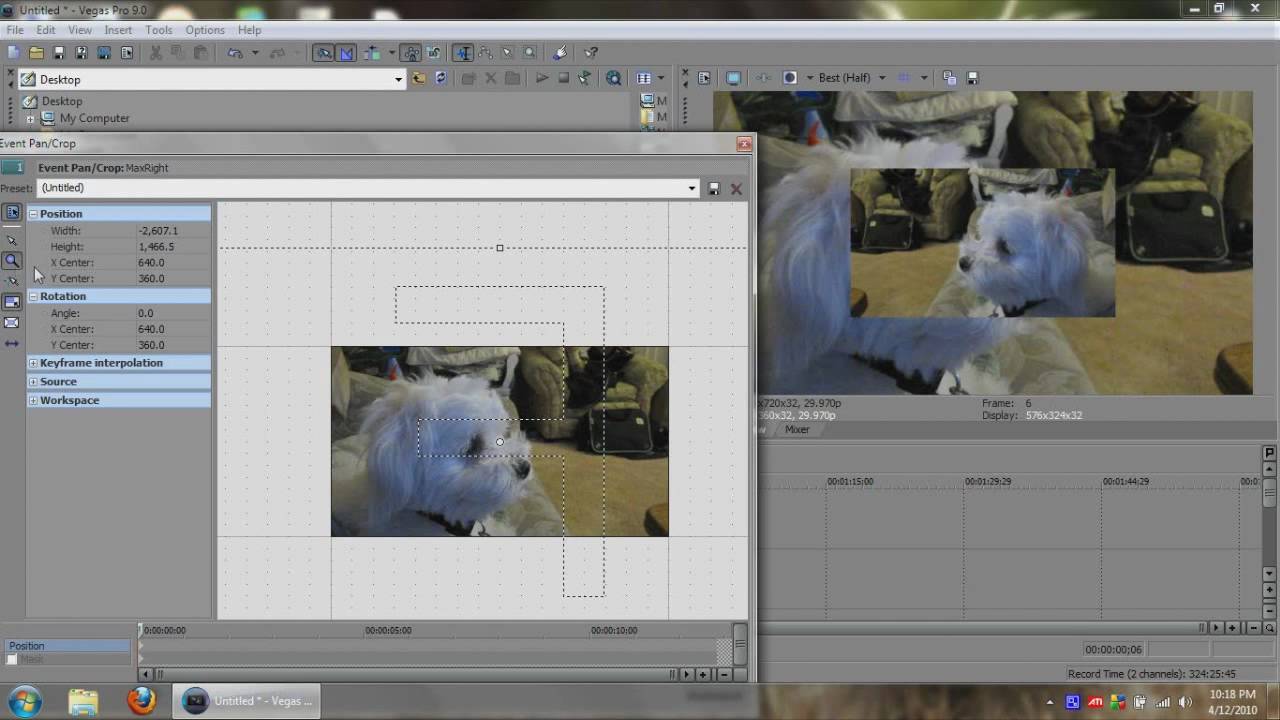This screenshot has height=720, width=1280.
Task: Click the move freely double-arrow icon
Action: 12,344
